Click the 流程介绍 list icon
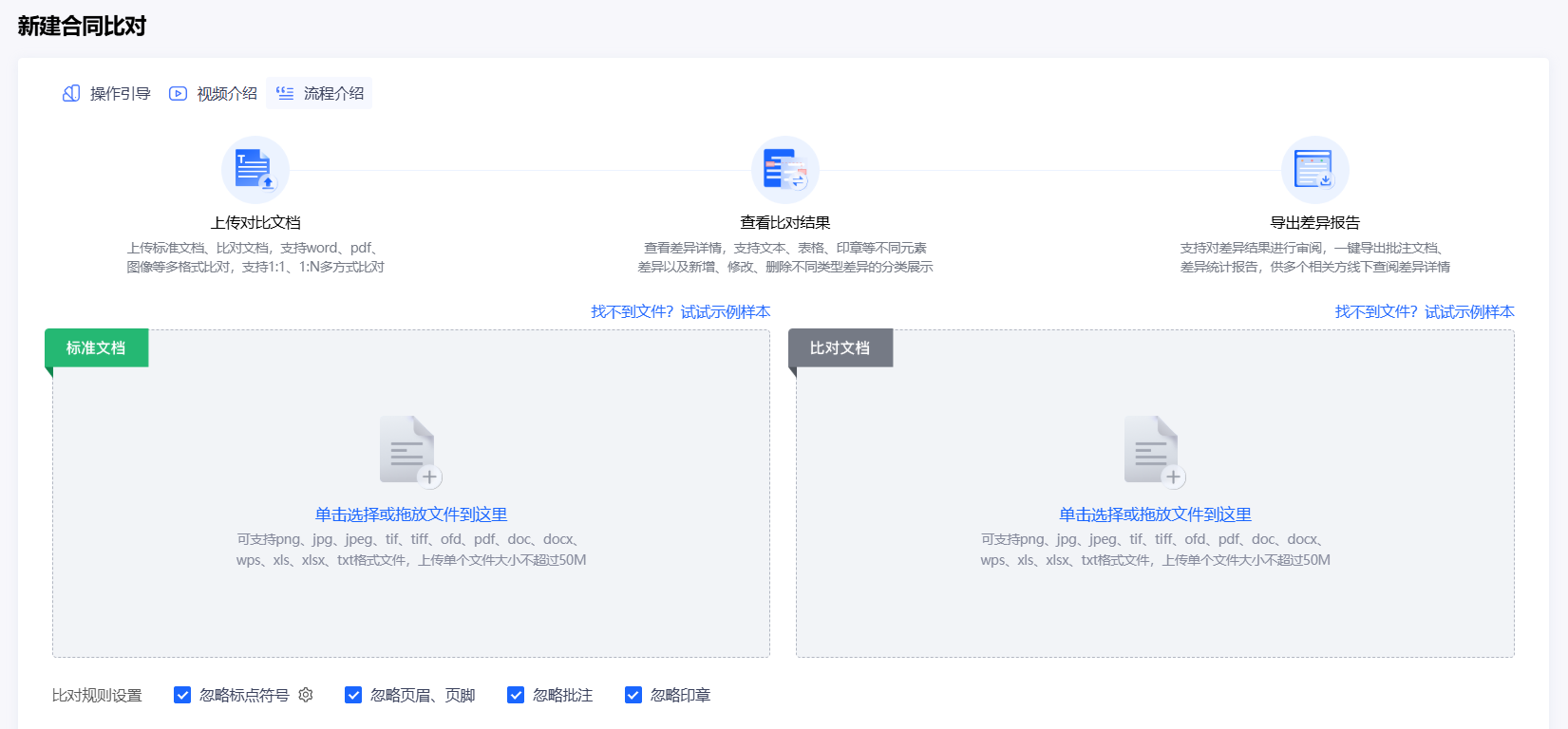 pos(285,93)
